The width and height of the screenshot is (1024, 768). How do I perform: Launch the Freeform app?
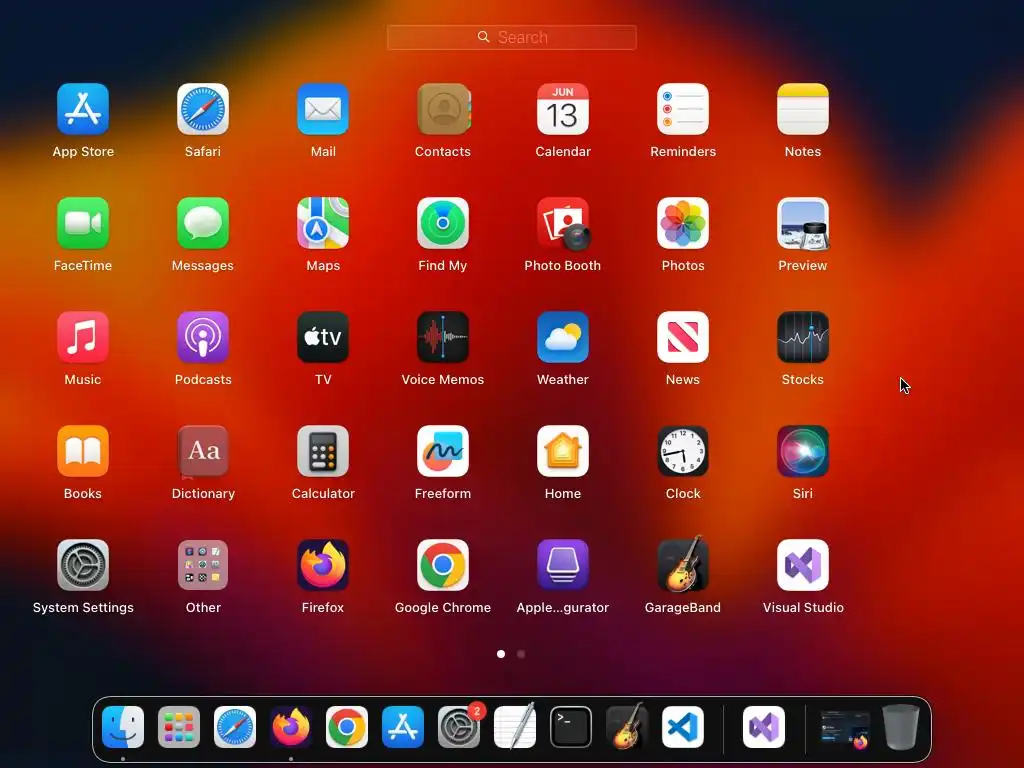443,451
